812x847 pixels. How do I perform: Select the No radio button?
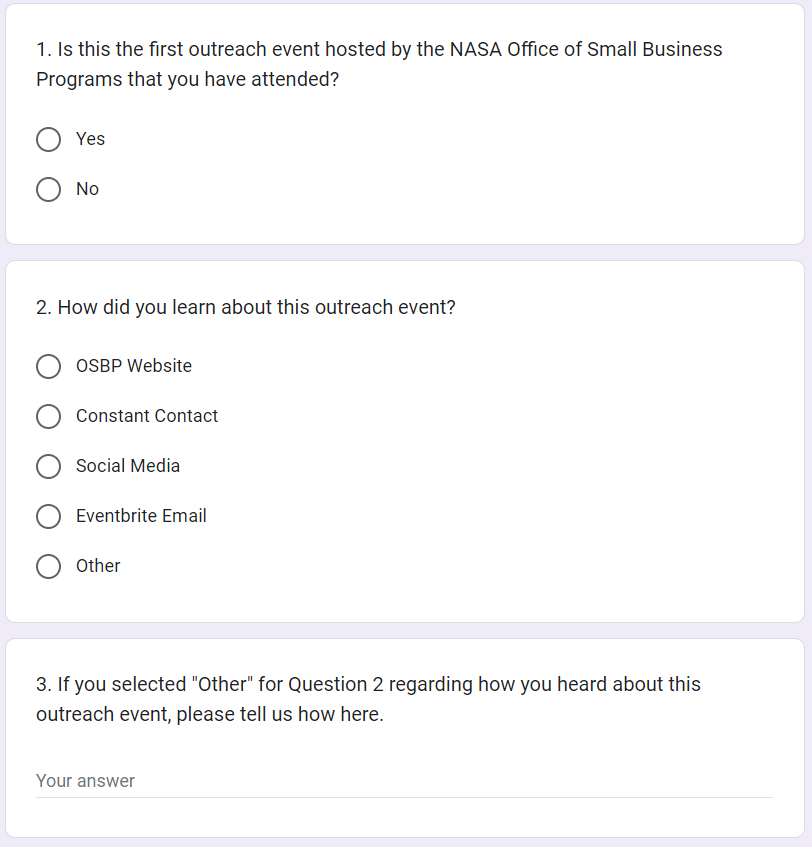(49, 189)
